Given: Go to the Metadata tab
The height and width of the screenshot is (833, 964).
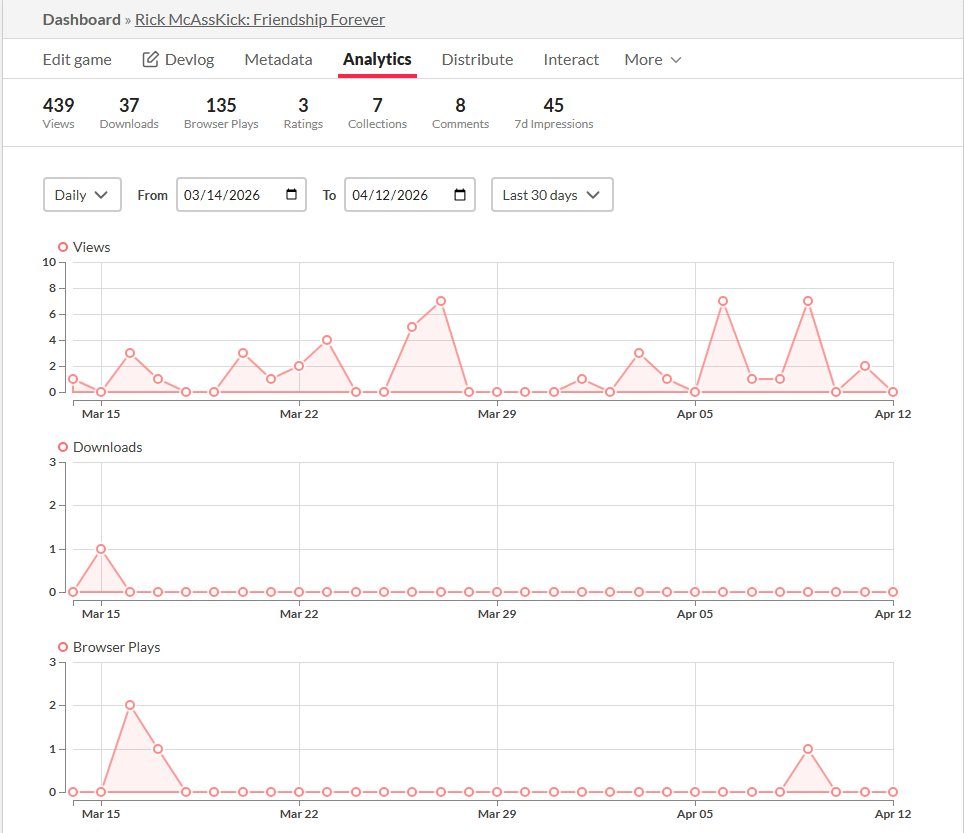Looking at the screenshot, I should point(278,60).
